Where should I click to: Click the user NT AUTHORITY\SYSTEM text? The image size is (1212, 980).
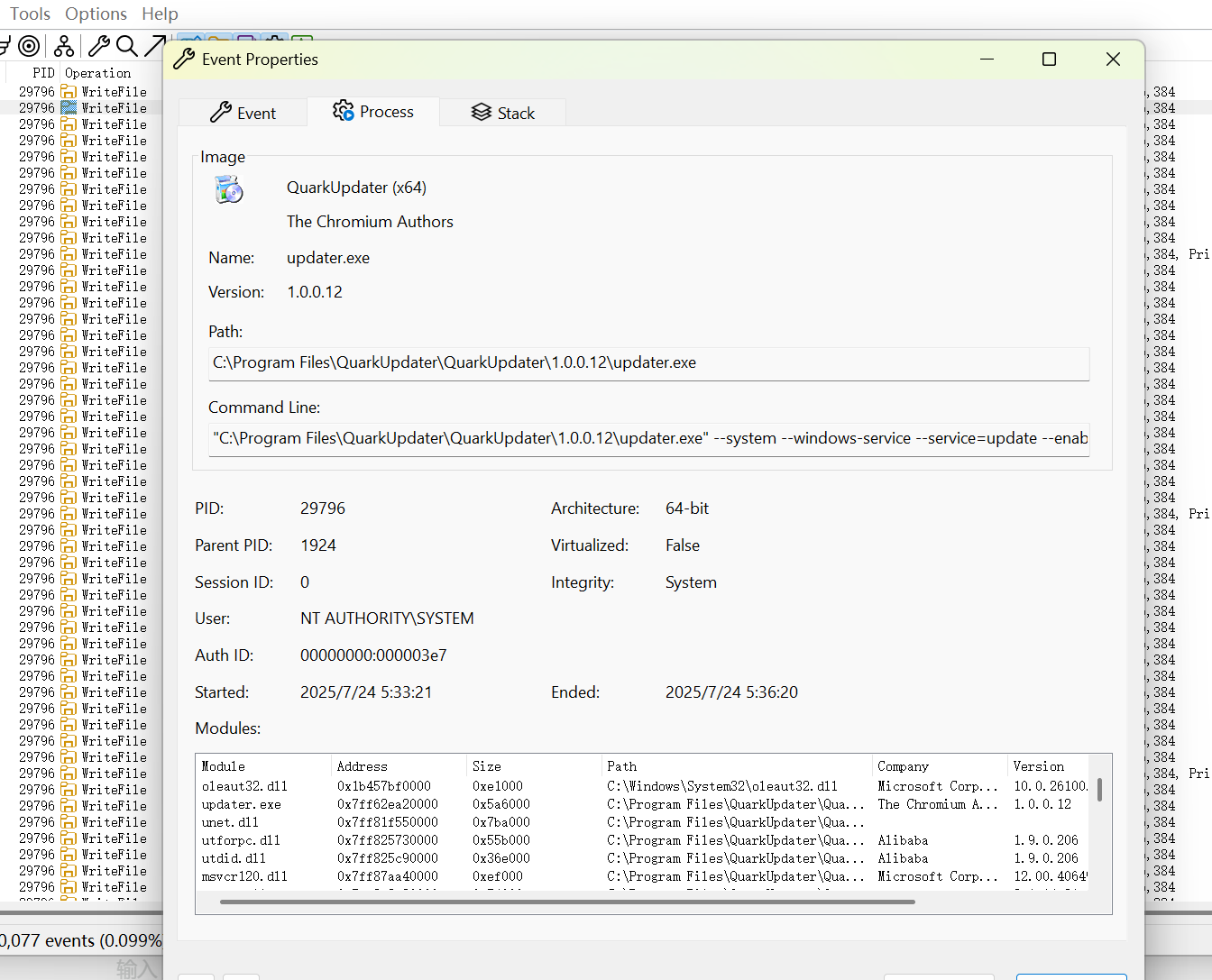pos(387,618)
